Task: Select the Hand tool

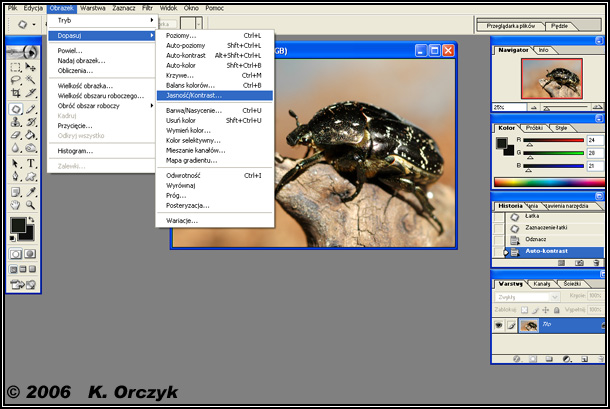Action: pyautogui.click(x=16, y=205)
